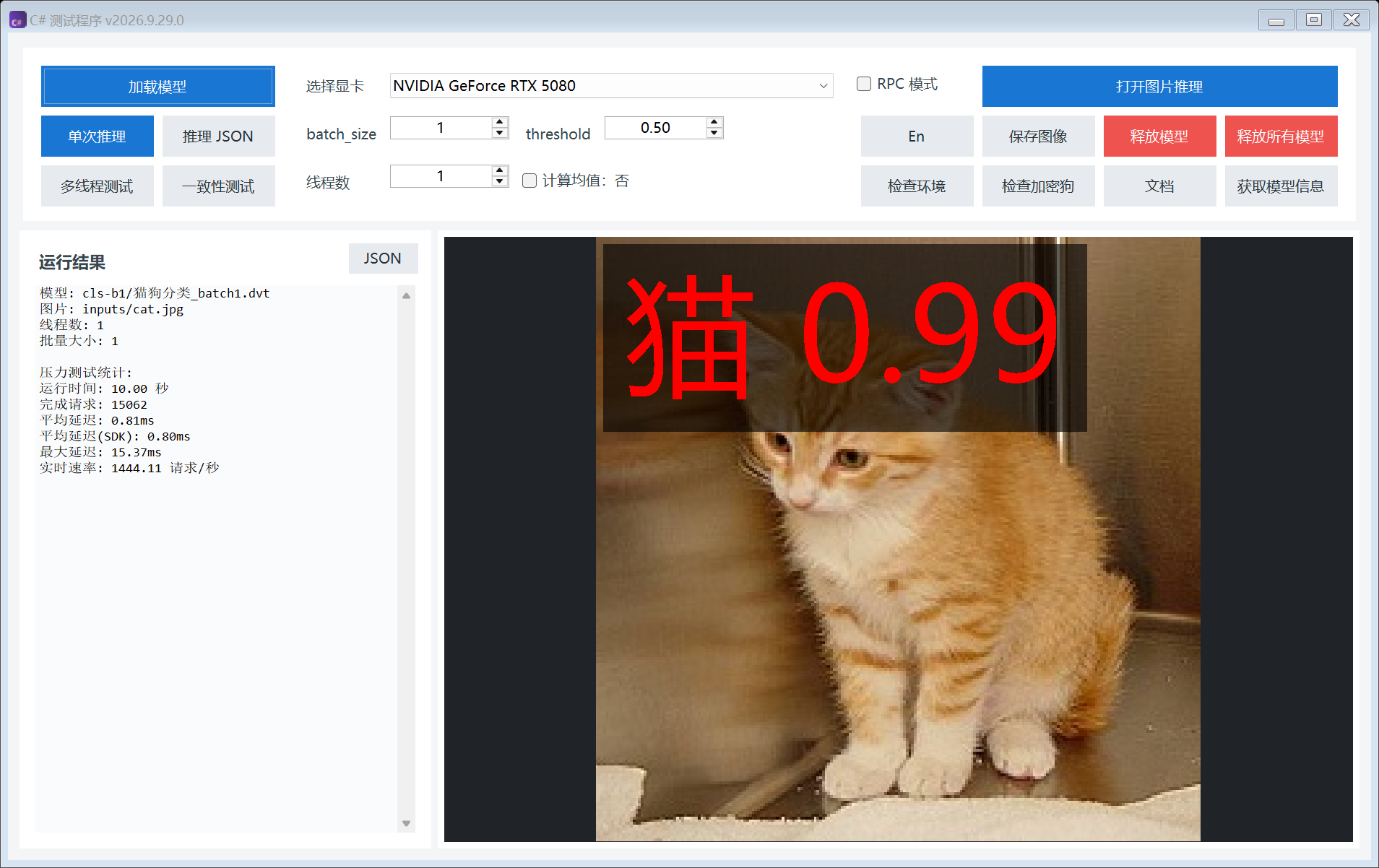Click 打开图片推理 button

(x=1159, y=87)
